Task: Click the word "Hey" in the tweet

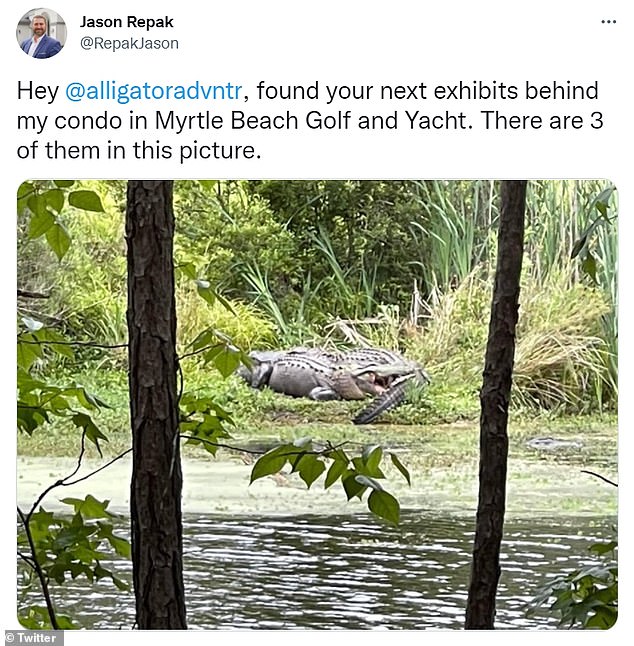Action: 38,91
